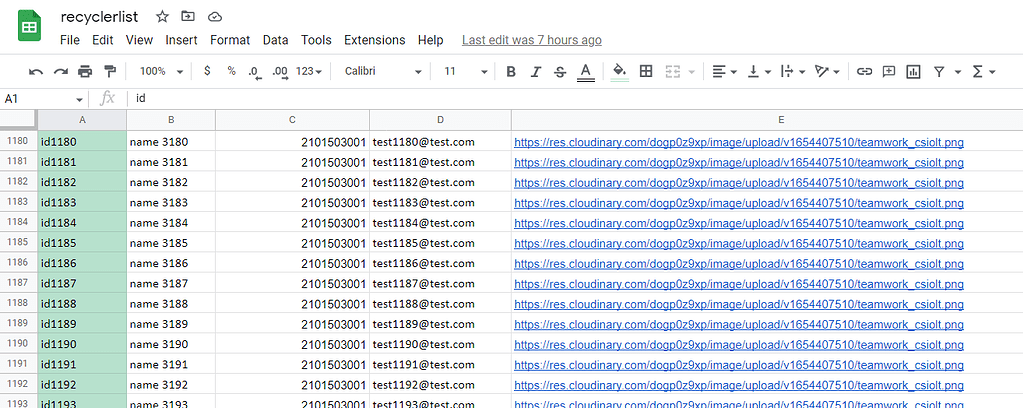Select column C header
The height and width of the screenshot is (408, 1023).
(x=292, y=120)
